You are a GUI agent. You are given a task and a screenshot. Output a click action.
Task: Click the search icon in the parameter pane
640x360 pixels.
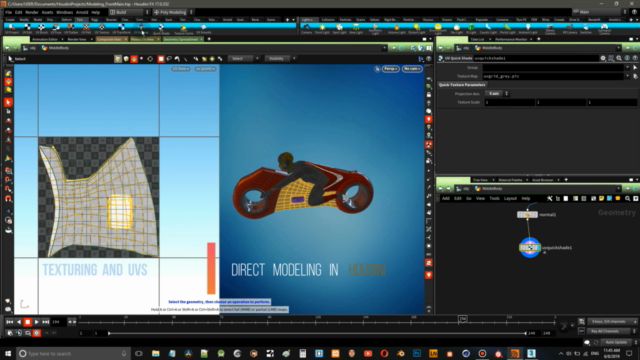[619, 58]
